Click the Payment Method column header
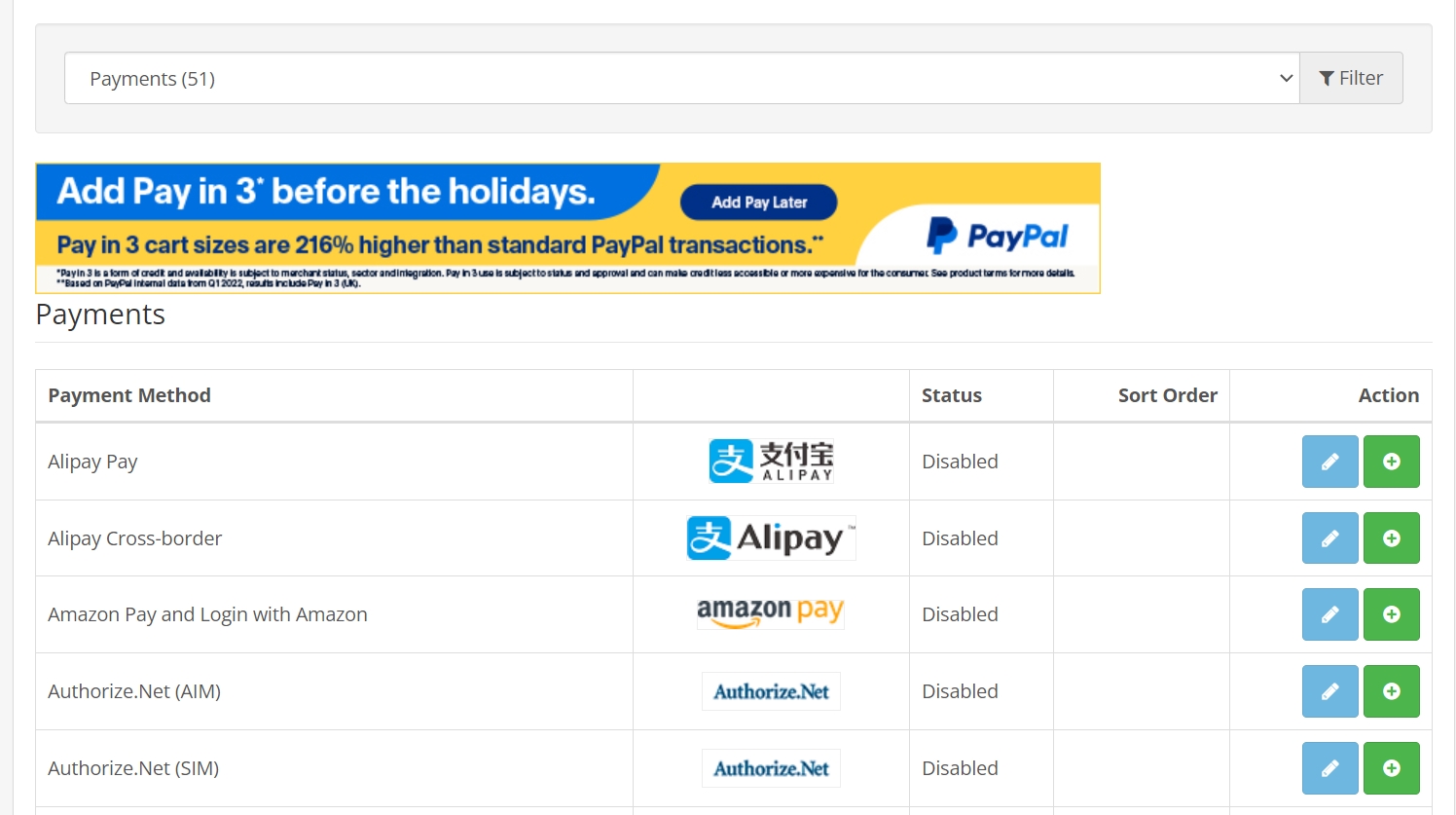Image resolution: width=1456 pixels, height=815 pixels. [129, 395]
